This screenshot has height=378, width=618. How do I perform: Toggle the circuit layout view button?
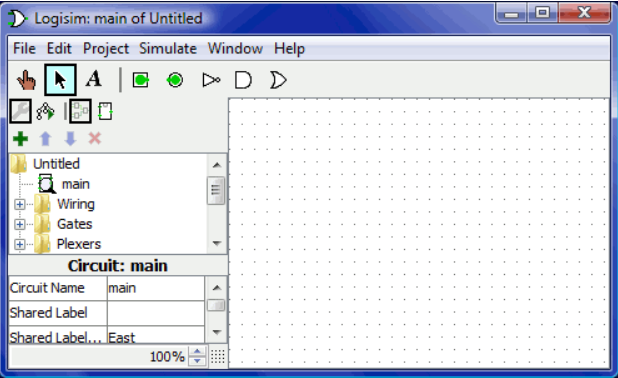[80, 111]
